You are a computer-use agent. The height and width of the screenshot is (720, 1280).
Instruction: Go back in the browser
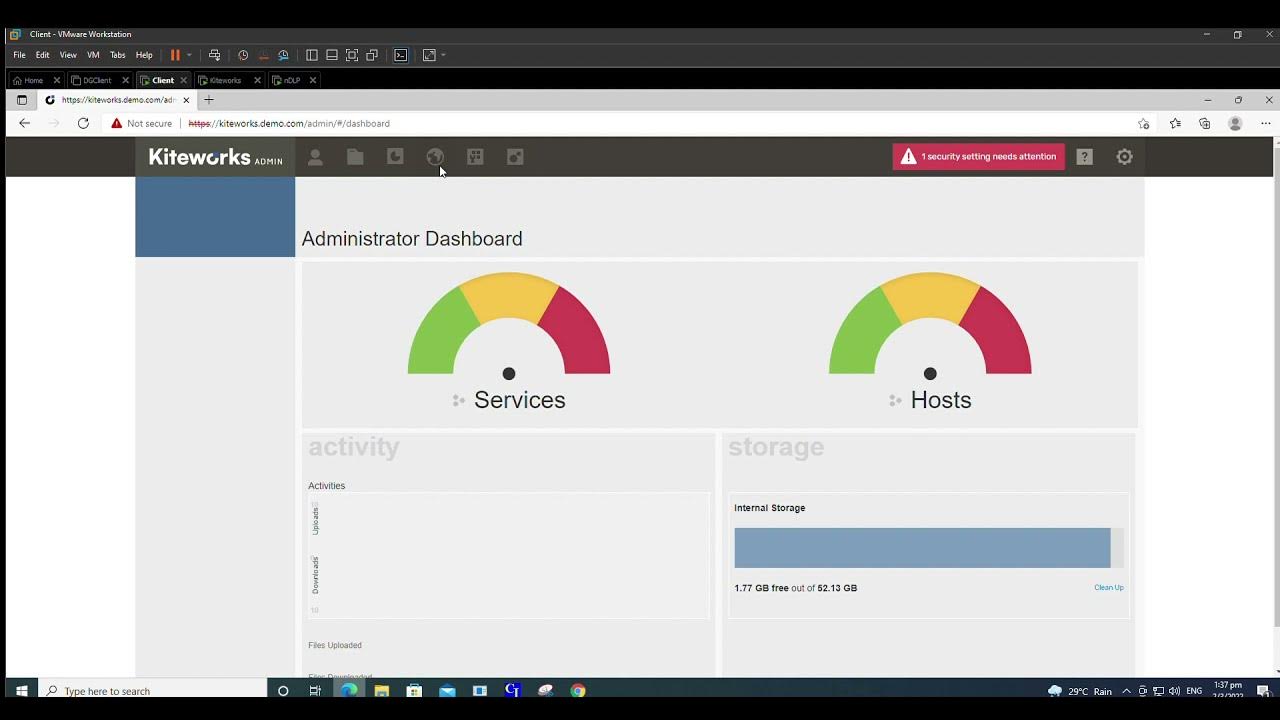[x=25, y=123]
